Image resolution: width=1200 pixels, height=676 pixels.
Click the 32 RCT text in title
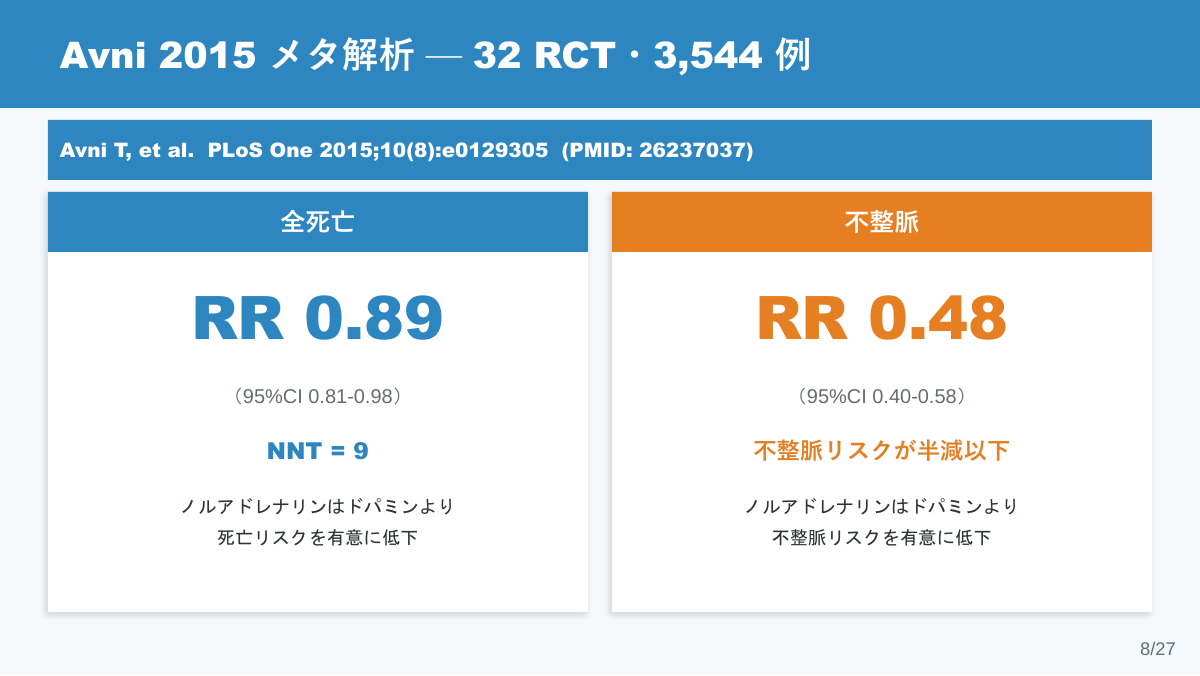544,56
